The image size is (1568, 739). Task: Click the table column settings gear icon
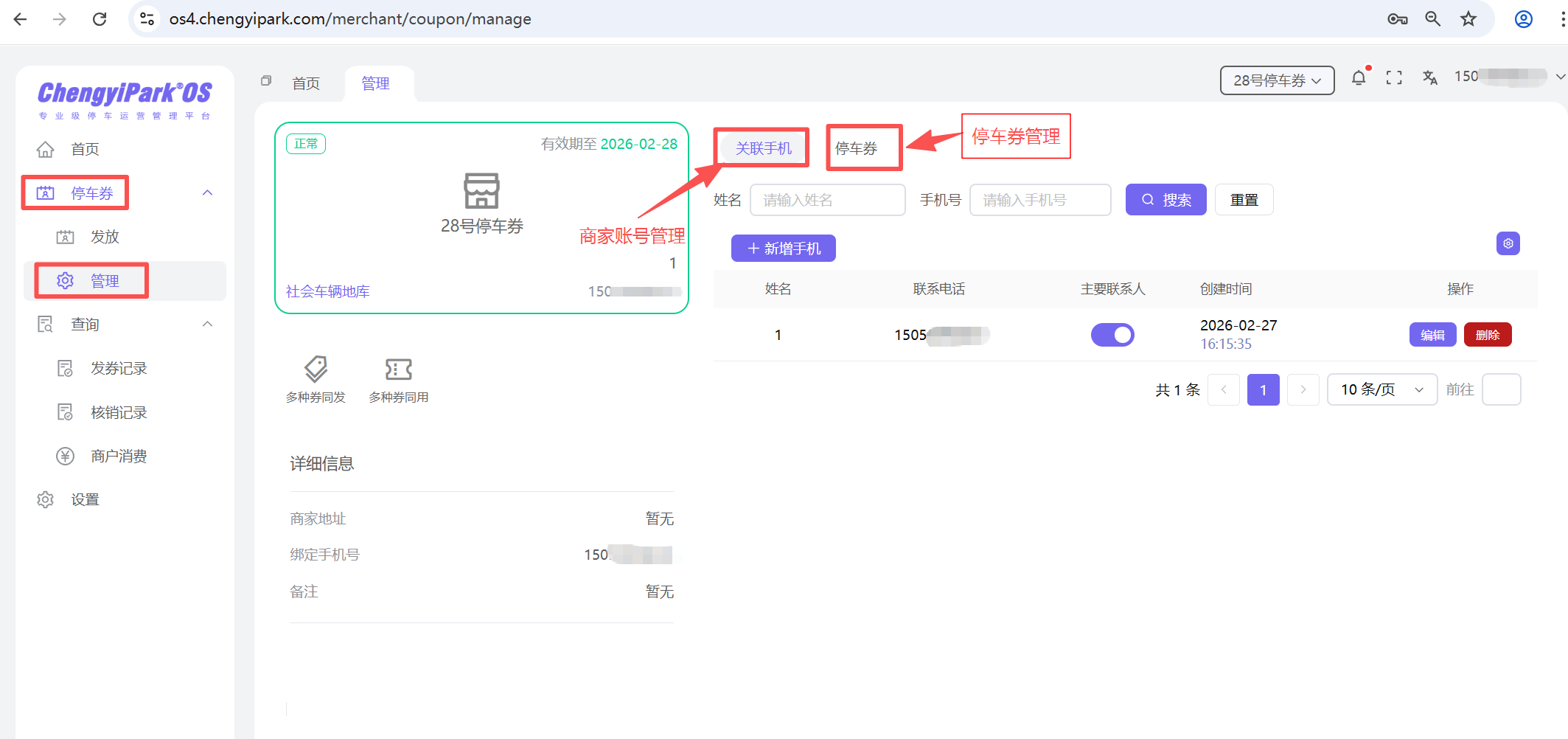tap(1508, 243)
